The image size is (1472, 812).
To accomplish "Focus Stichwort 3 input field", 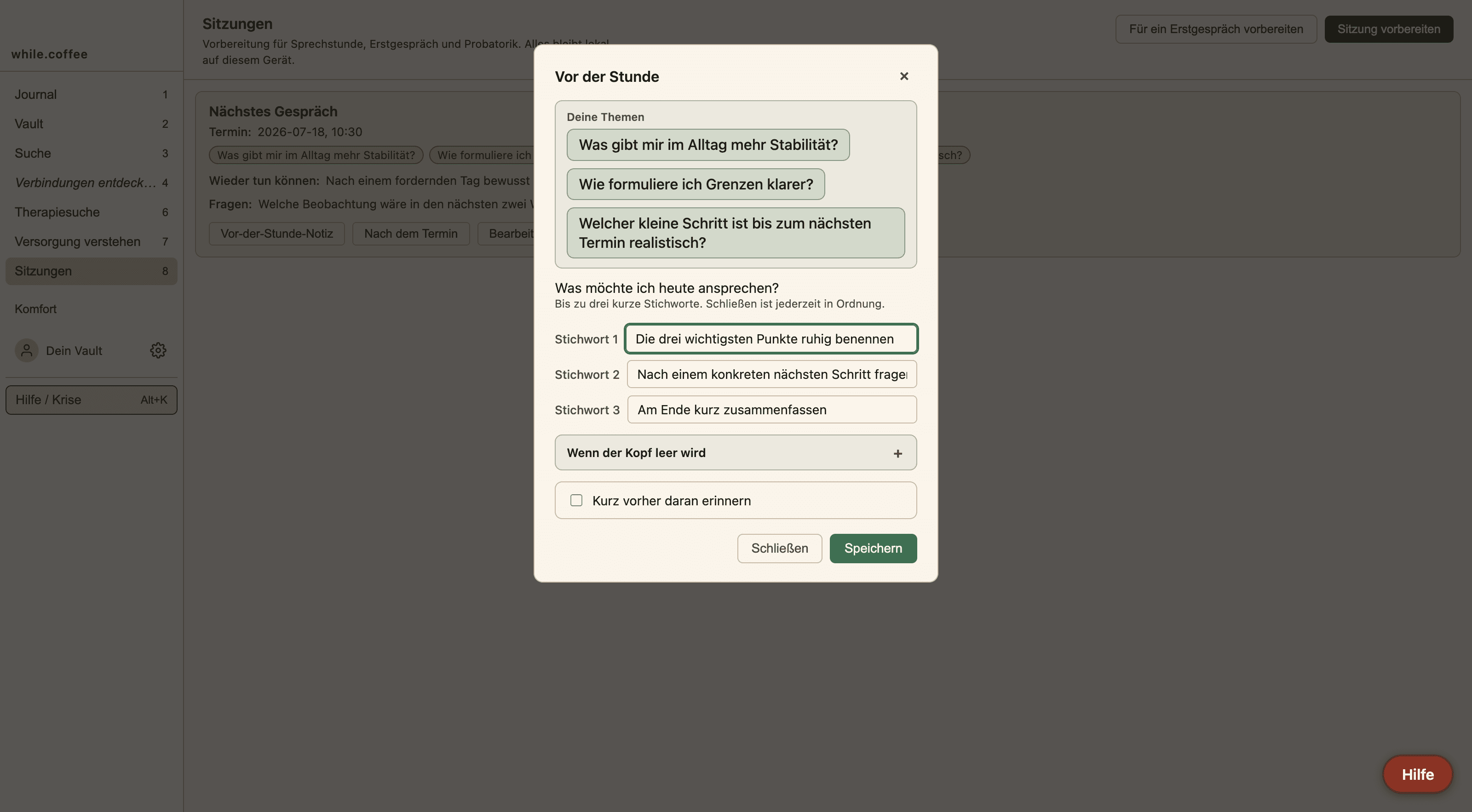I will 771,409.
